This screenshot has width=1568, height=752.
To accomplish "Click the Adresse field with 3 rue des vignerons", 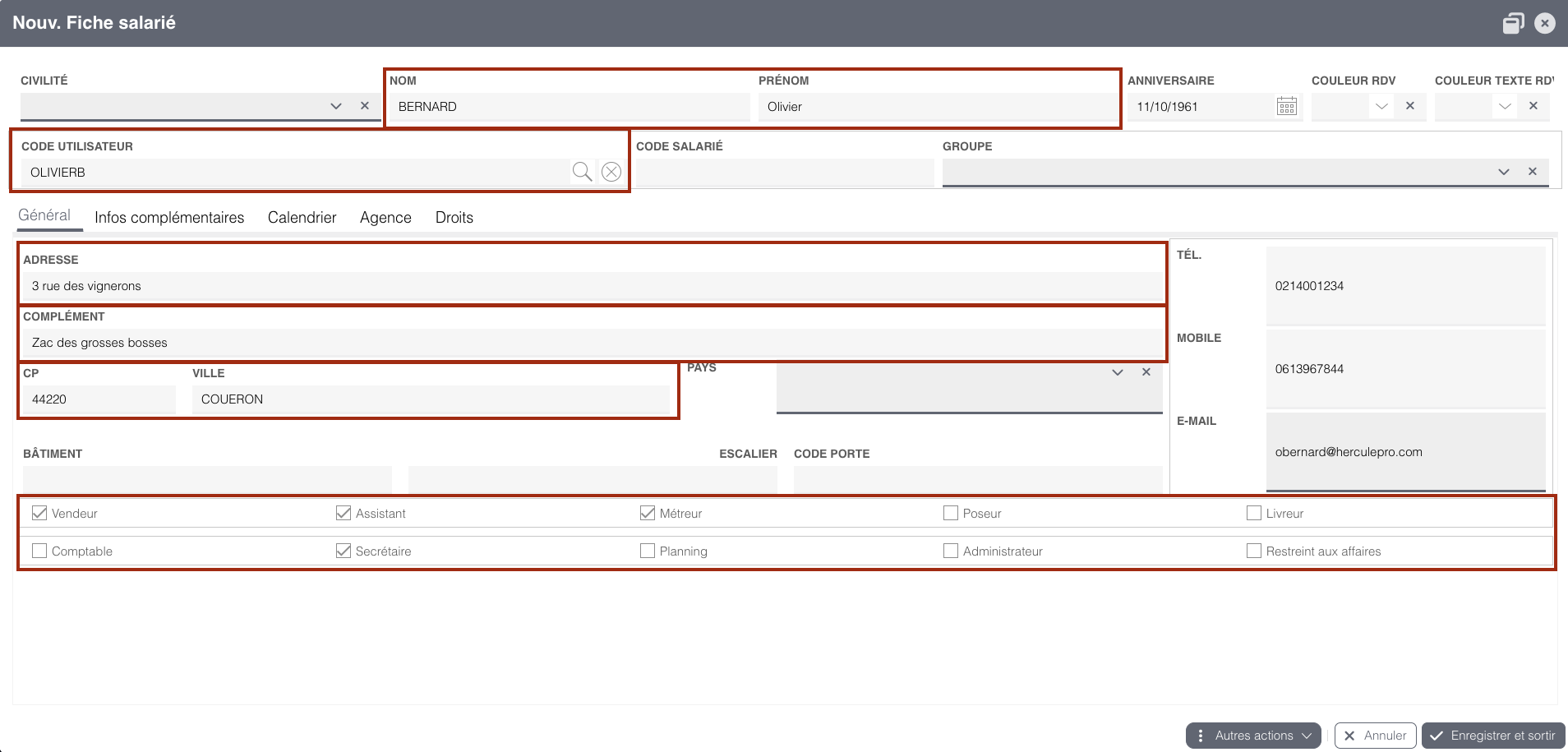I will [592, 286].
